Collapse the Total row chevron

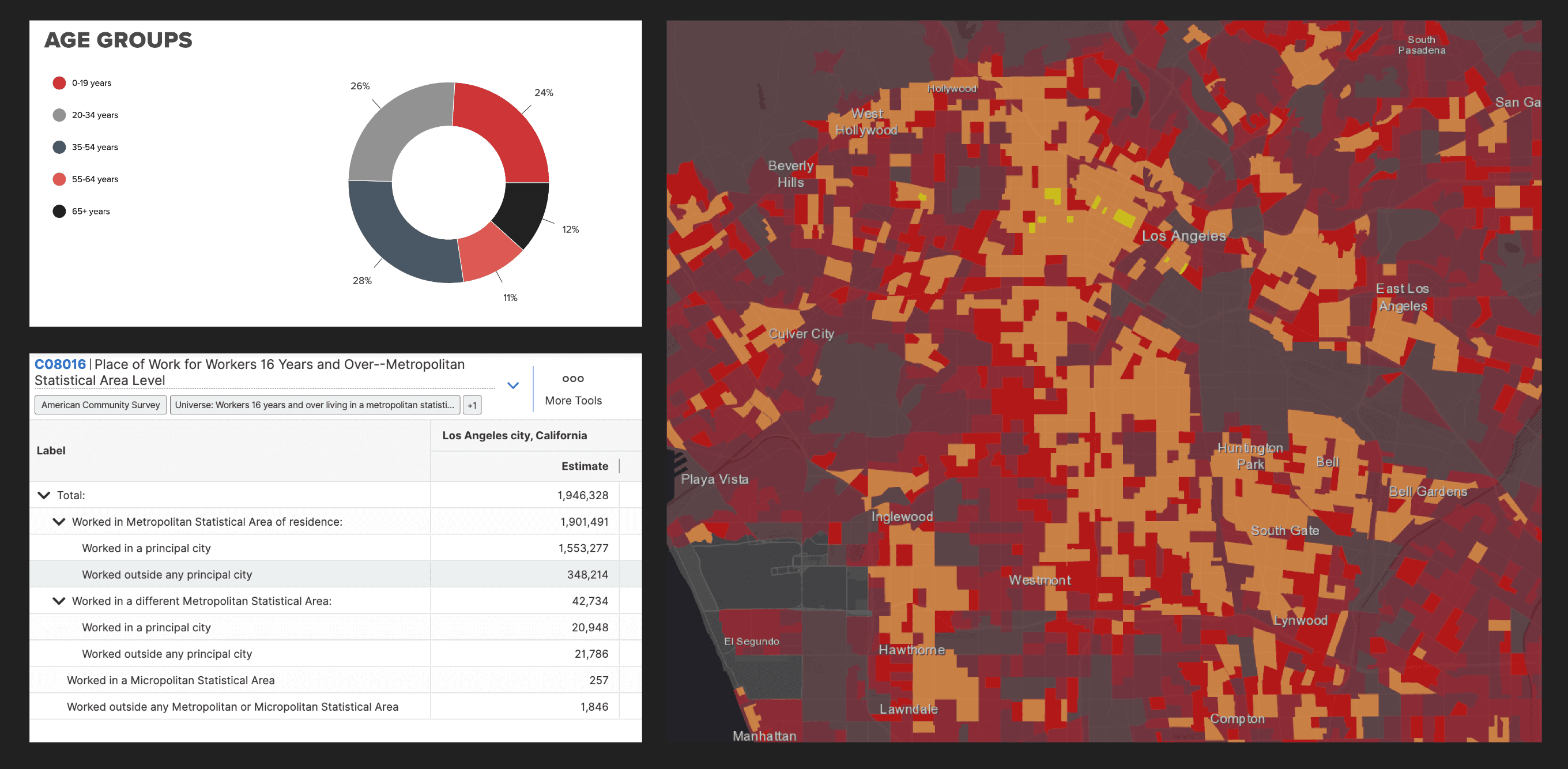pos(44,495)
